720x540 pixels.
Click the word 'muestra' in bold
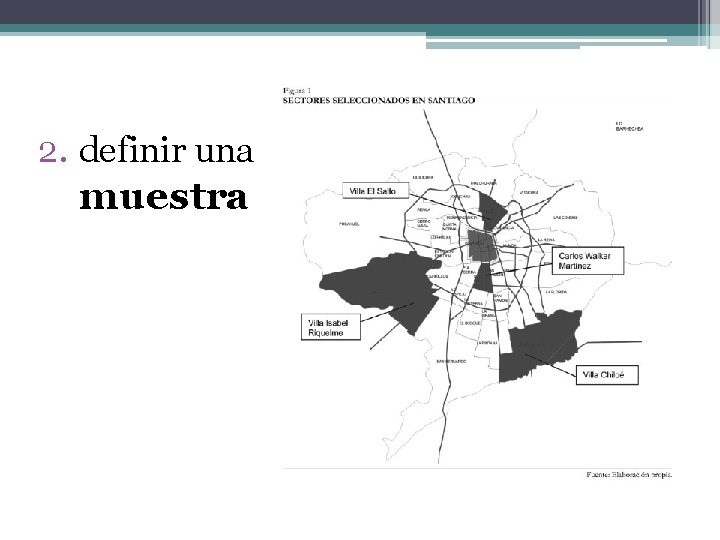point(163,197)
